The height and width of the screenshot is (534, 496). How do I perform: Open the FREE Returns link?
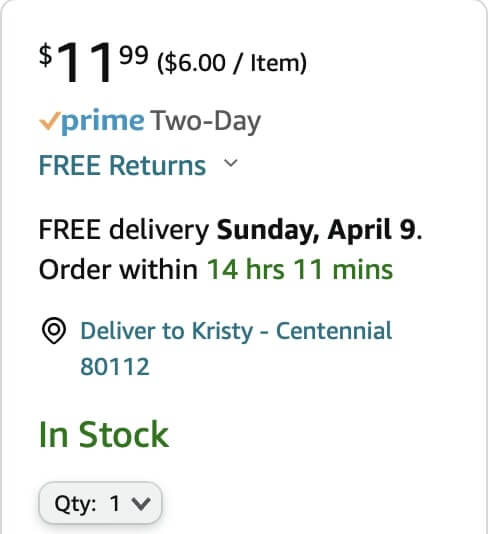pyautogui.click(x=123, y=166)
